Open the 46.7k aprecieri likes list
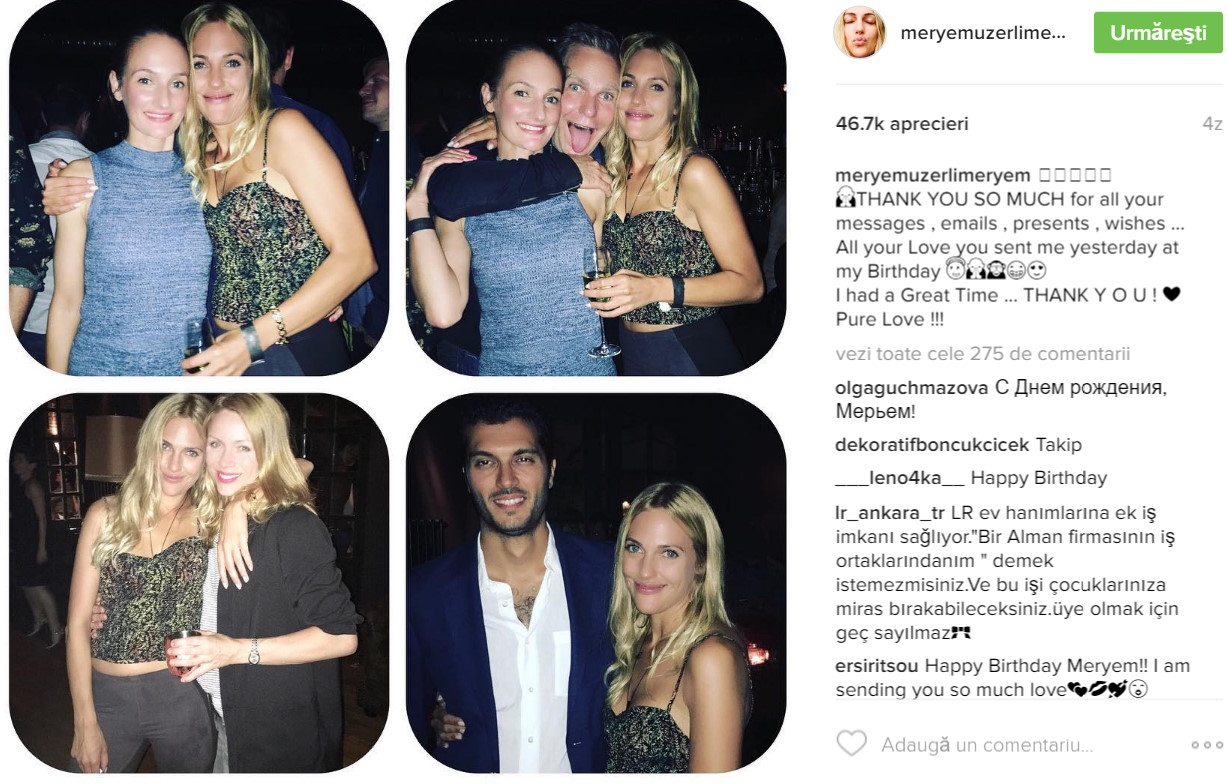 click(902, 124)
